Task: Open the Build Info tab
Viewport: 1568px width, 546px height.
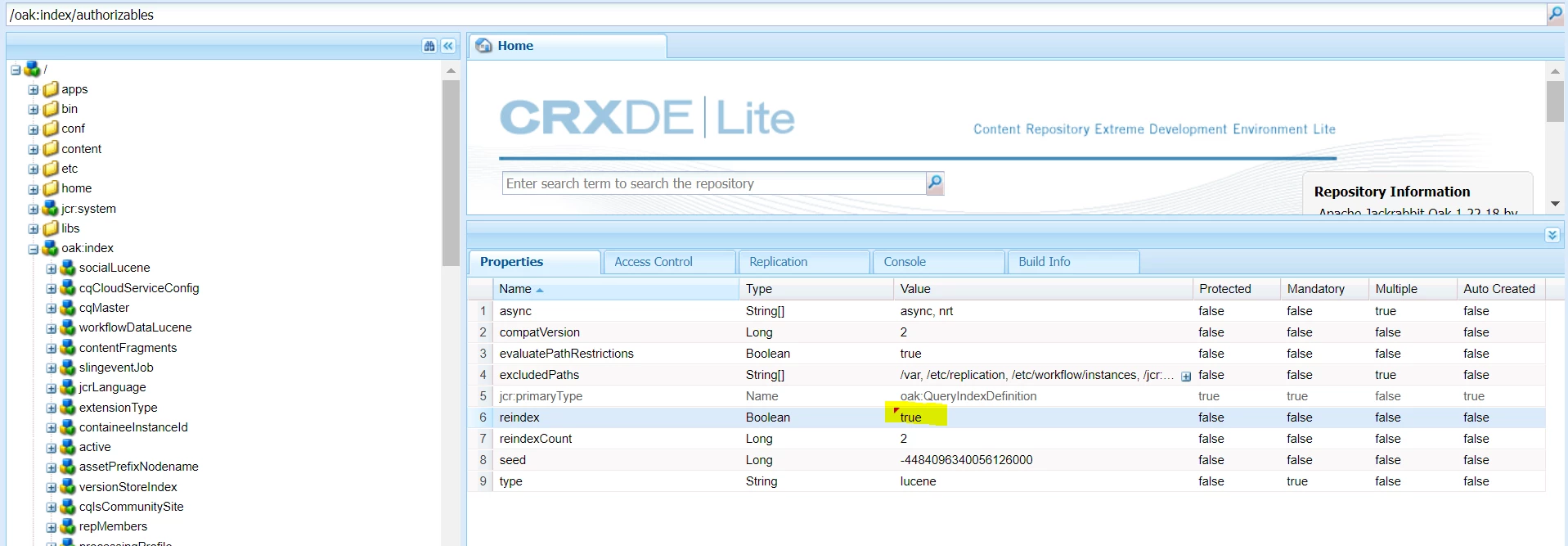Action: pyautogui.click(x=1073, y=262)
